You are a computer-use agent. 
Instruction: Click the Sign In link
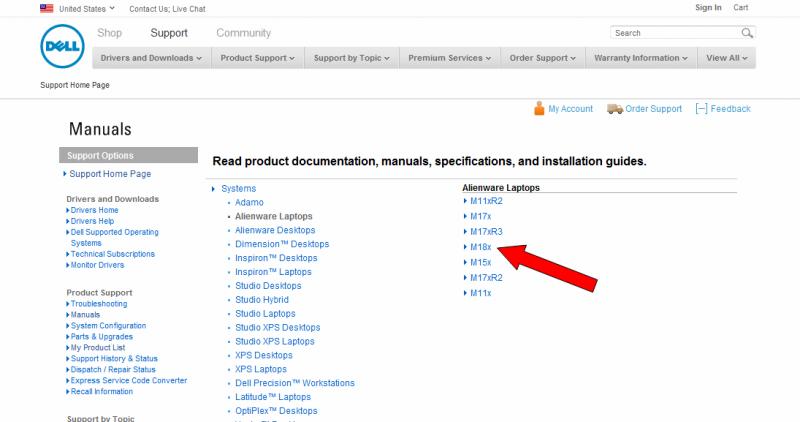pyautogui.click(x=708, y=8)
